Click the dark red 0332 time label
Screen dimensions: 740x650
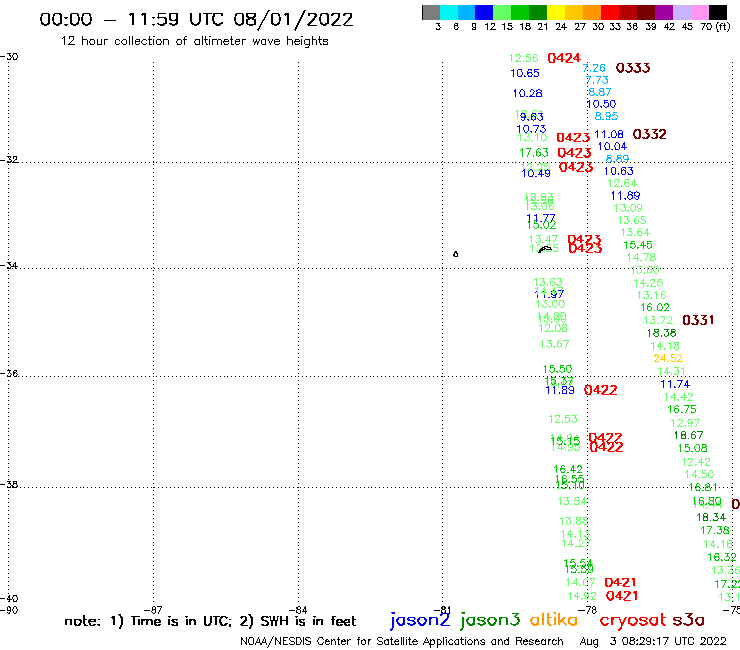(x=649, y=134)
